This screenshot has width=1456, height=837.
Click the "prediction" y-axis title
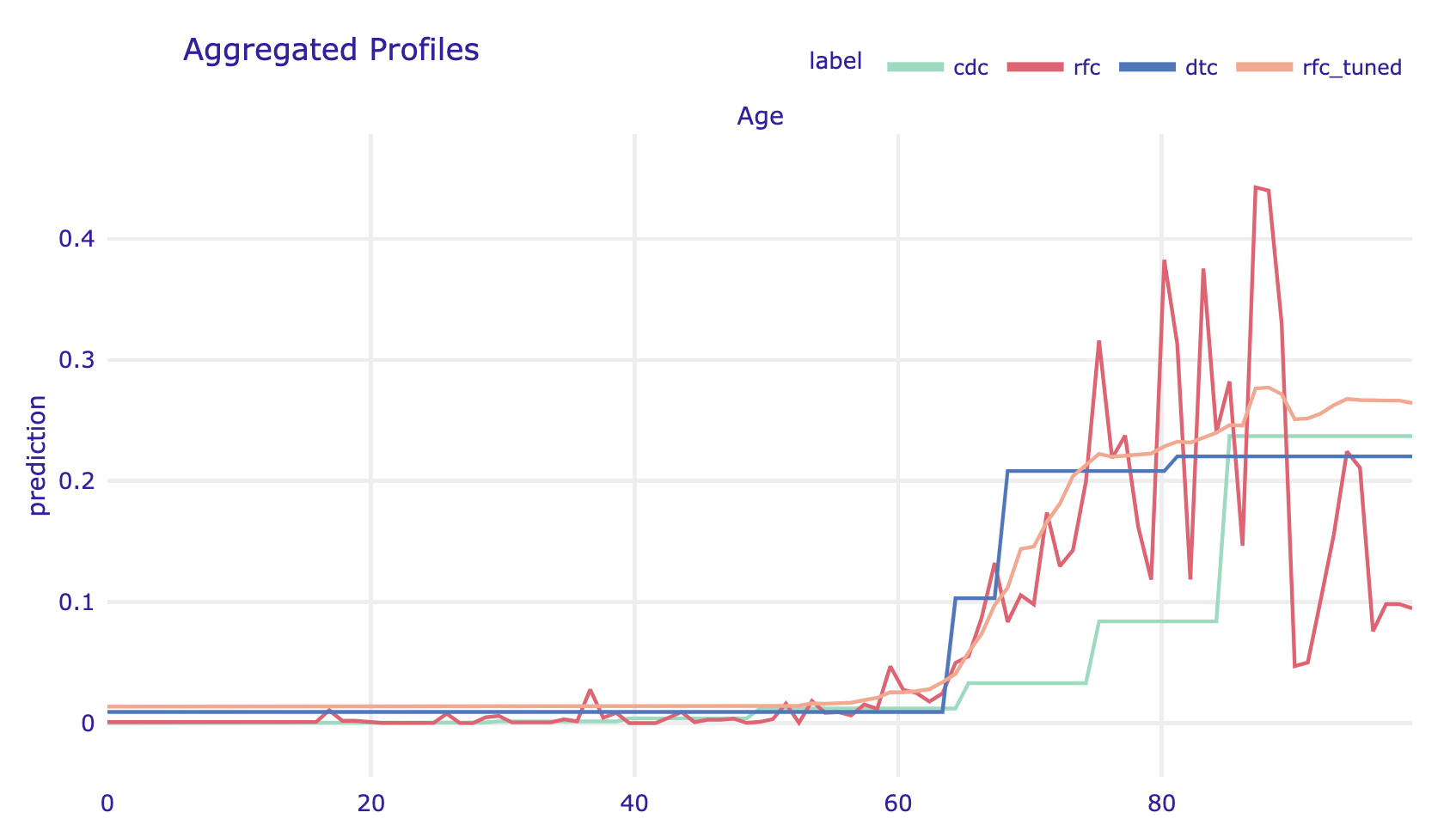click(37, 455)
